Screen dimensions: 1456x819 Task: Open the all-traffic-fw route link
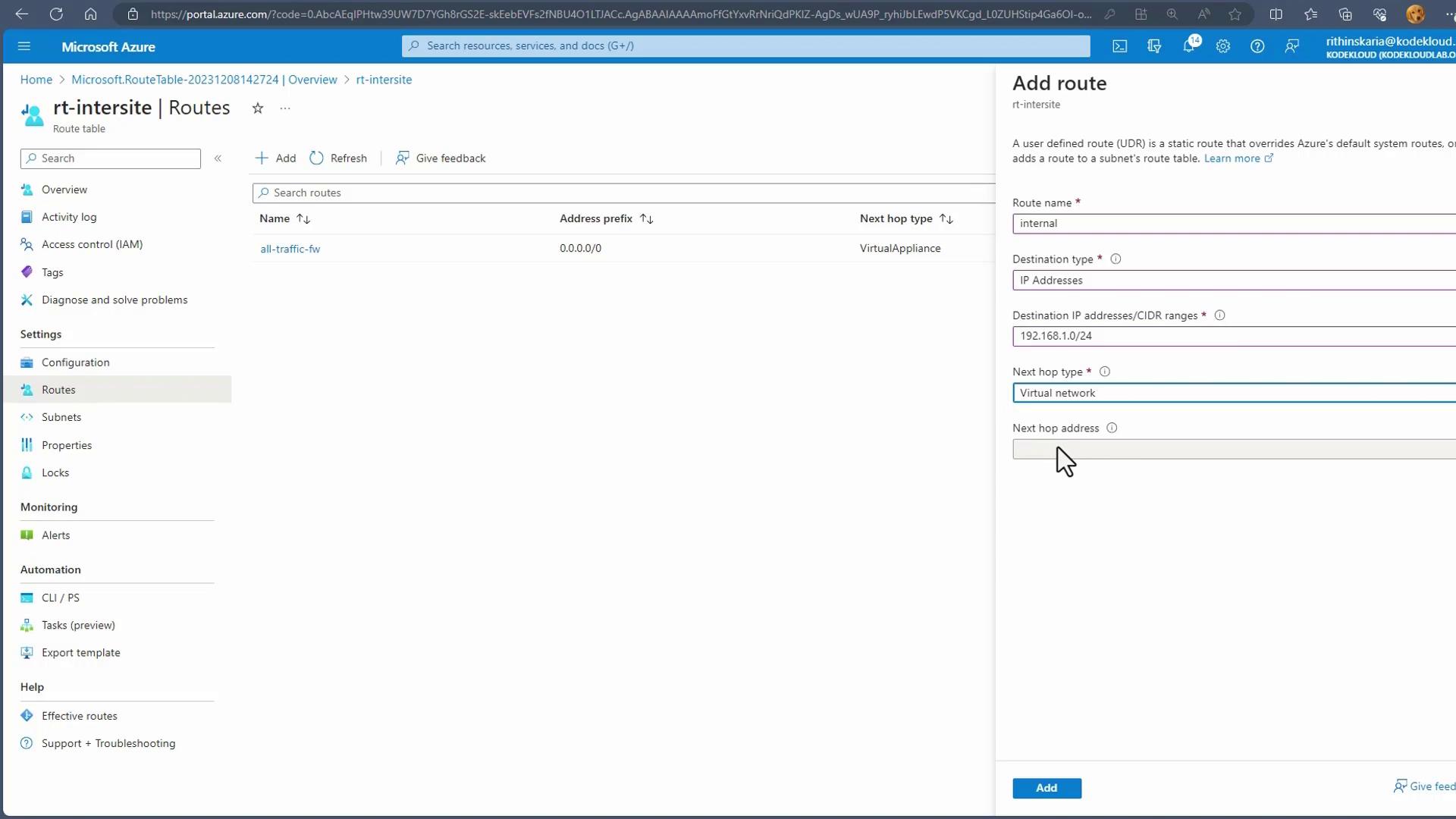pos(290,249)
